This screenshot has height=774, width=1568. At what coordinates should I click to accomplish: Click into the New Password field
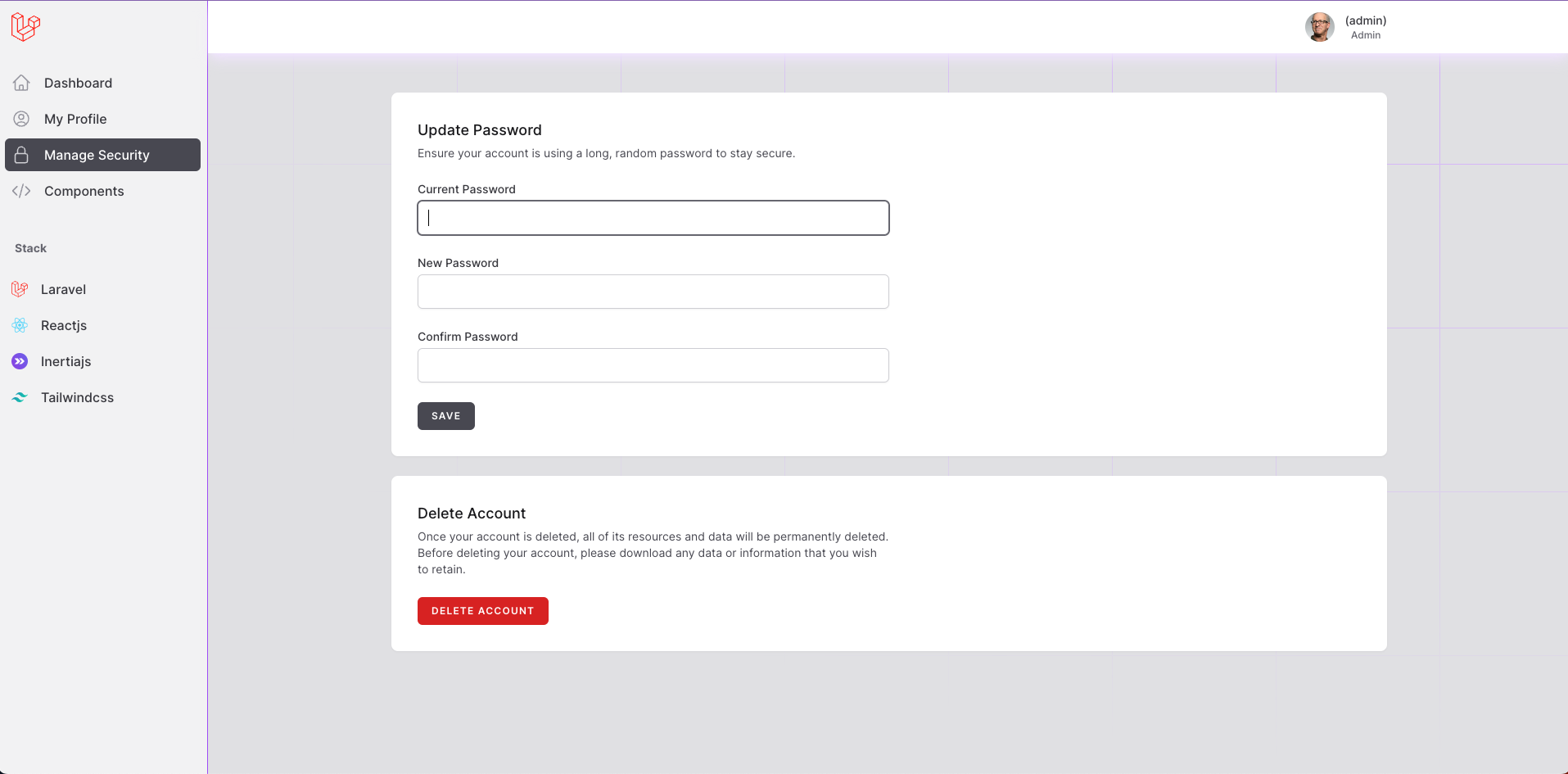click(653, 292)
